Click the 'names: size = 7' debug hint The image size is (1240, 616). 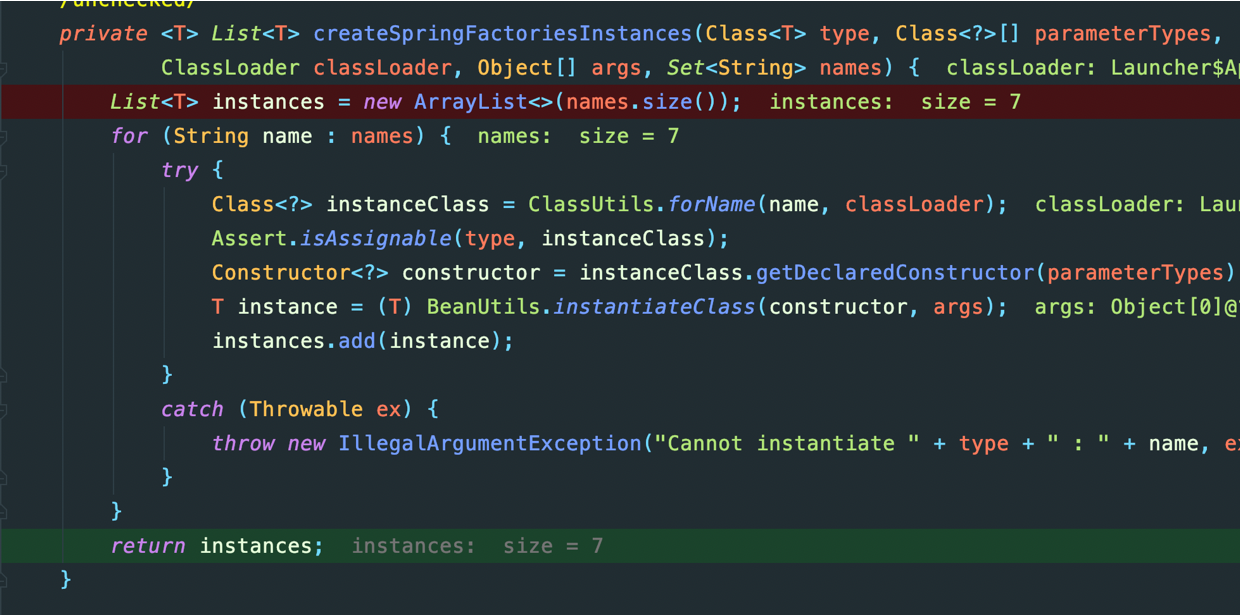click(578, 136)
